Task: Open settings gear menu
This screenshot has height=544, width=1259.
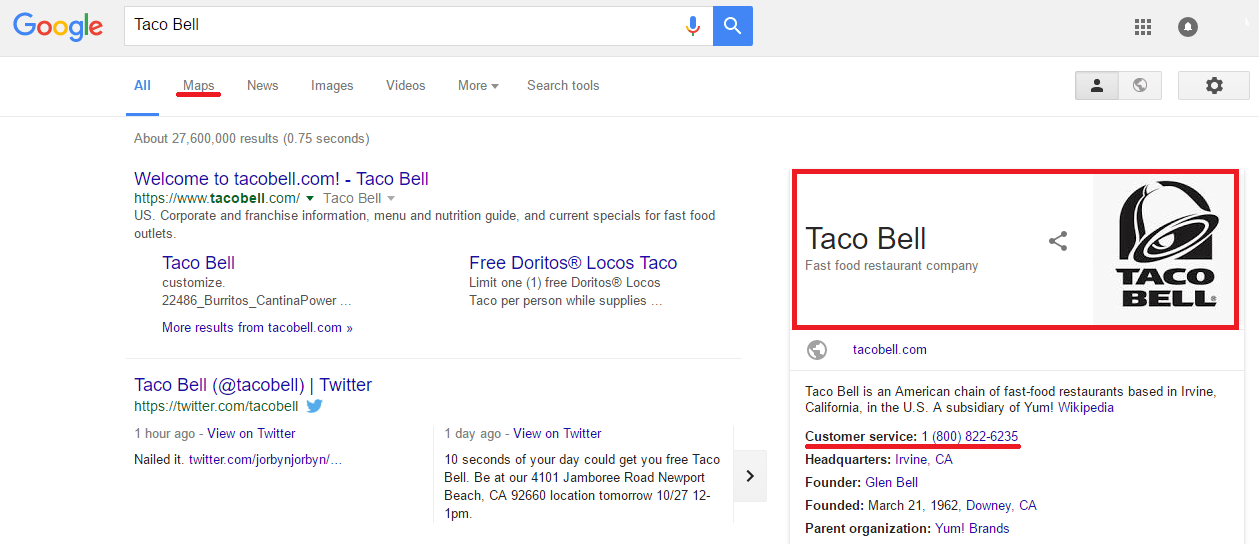Action: (1214, 86)
